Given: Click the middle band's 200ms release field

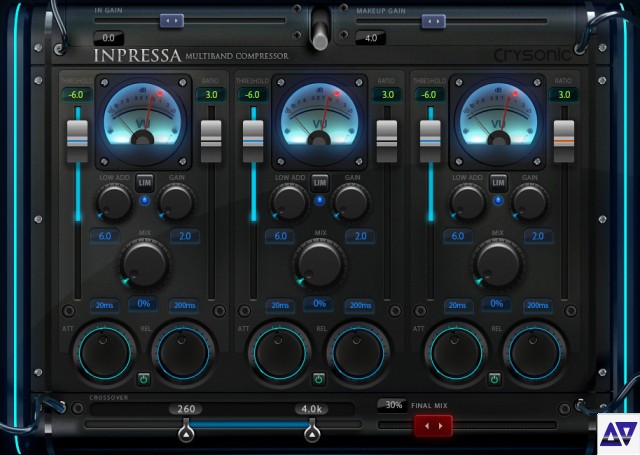Looking at the screenshot, I should pyautogui.click(x=360, y=305).
